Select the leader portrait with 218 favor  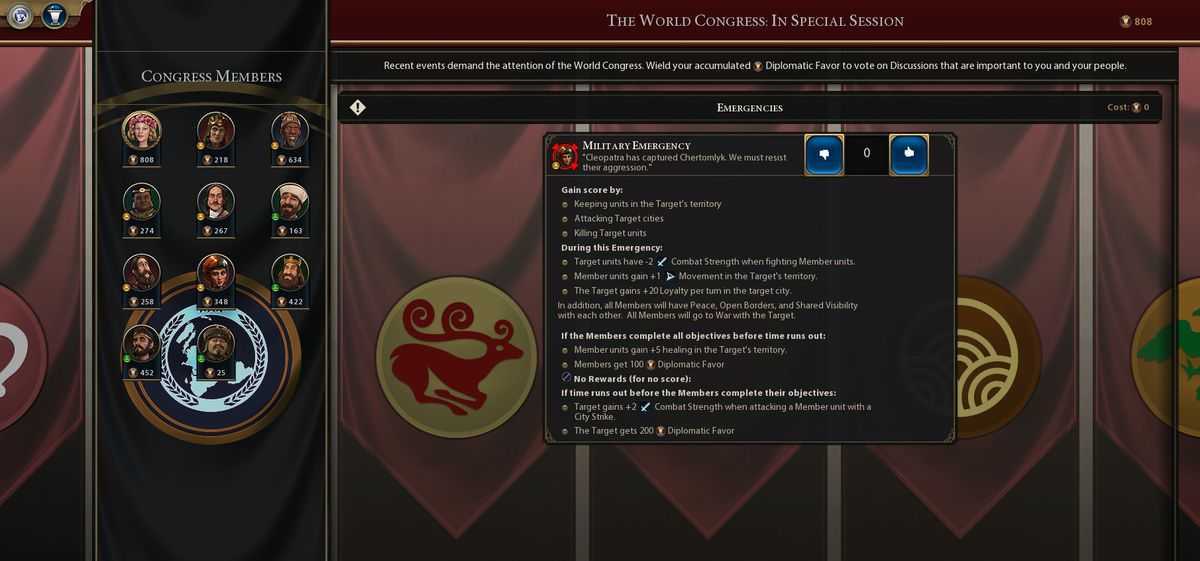215,130
